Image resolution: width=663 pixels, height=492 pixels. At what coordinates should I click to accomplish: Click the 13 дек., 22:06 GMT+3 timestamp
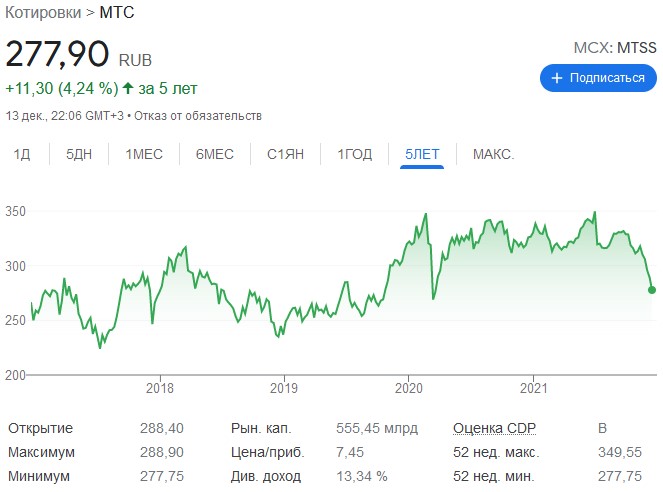click(64, 116)
